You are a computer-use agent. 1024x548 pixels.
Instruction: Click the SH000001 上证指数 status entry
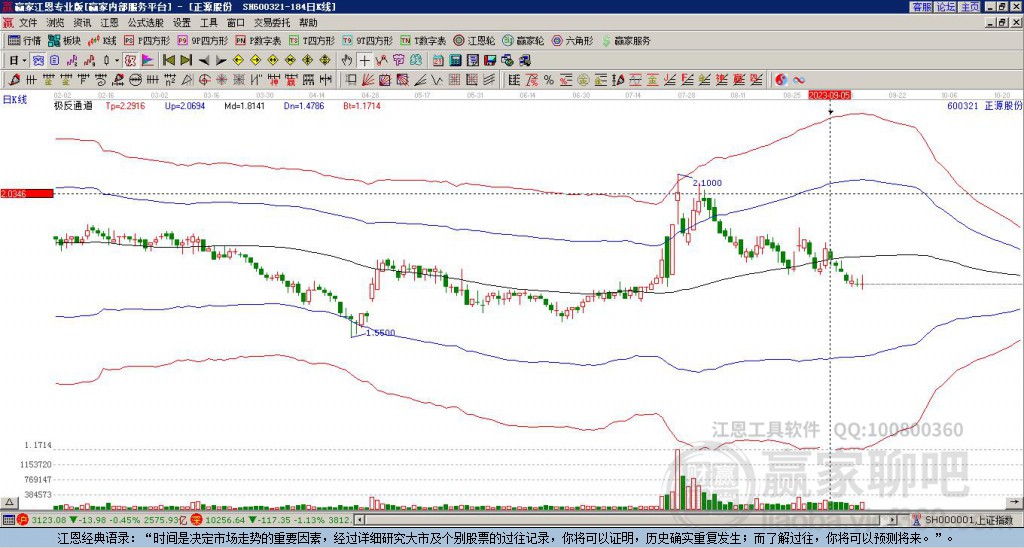point(969,520)
